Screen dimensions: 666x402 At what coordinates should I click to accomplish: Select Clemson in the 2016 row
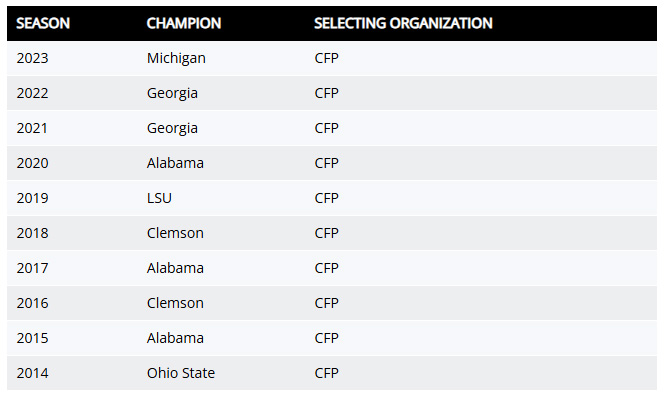point(175,303)
